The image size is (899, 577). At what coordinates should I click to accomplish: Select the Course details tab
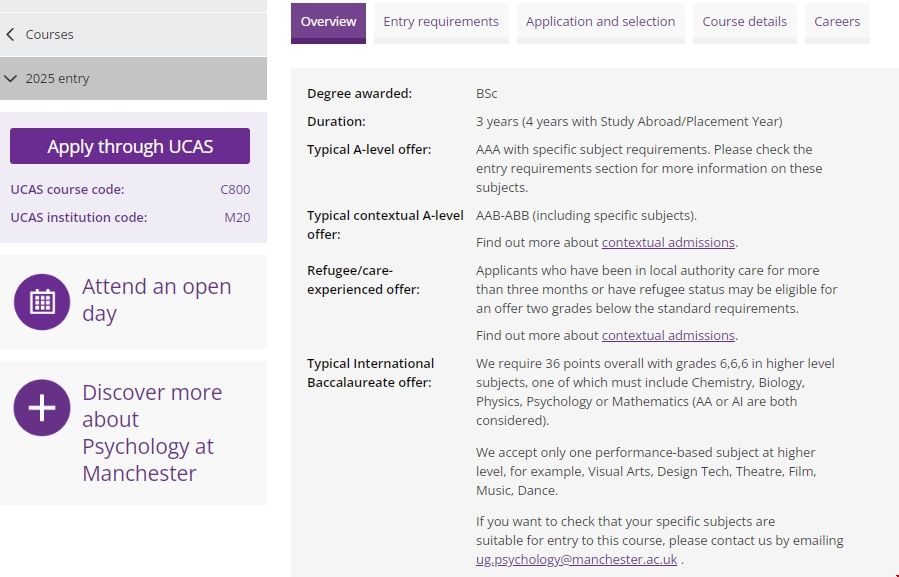pos(744,22)
